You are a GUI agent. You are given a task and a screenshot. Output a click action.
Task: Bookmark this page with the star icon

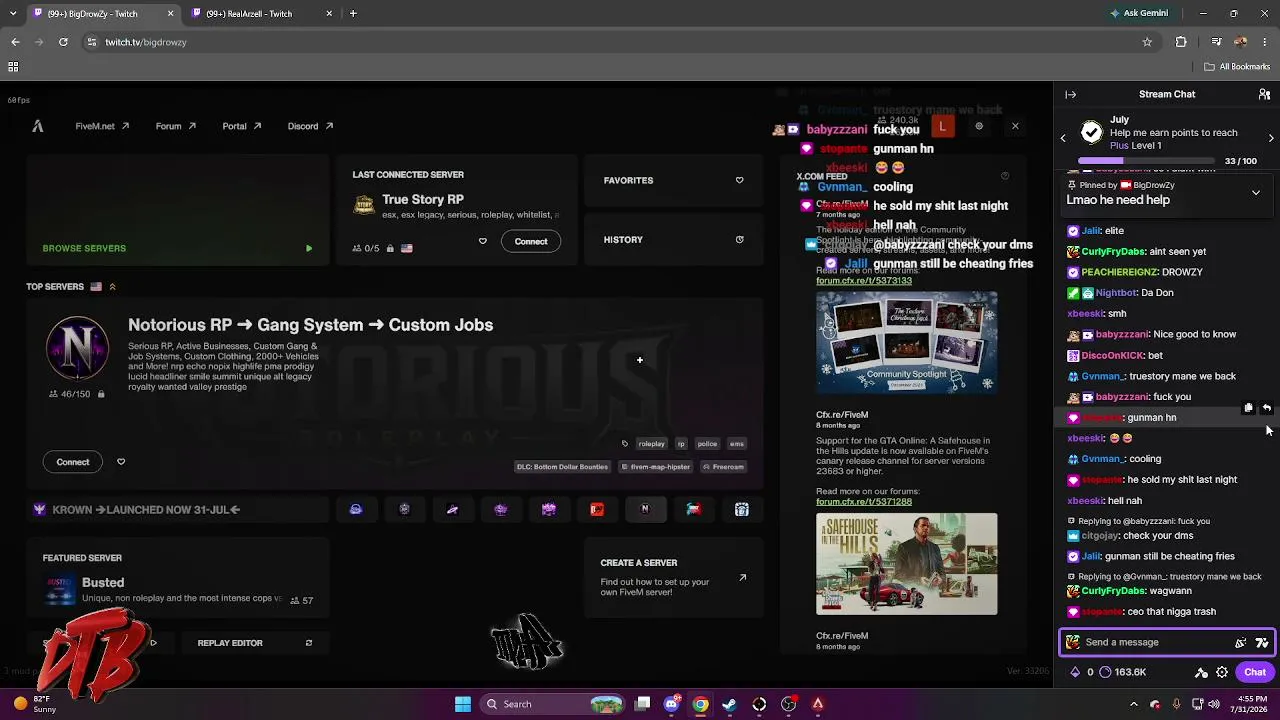[x=1147, y=42]
